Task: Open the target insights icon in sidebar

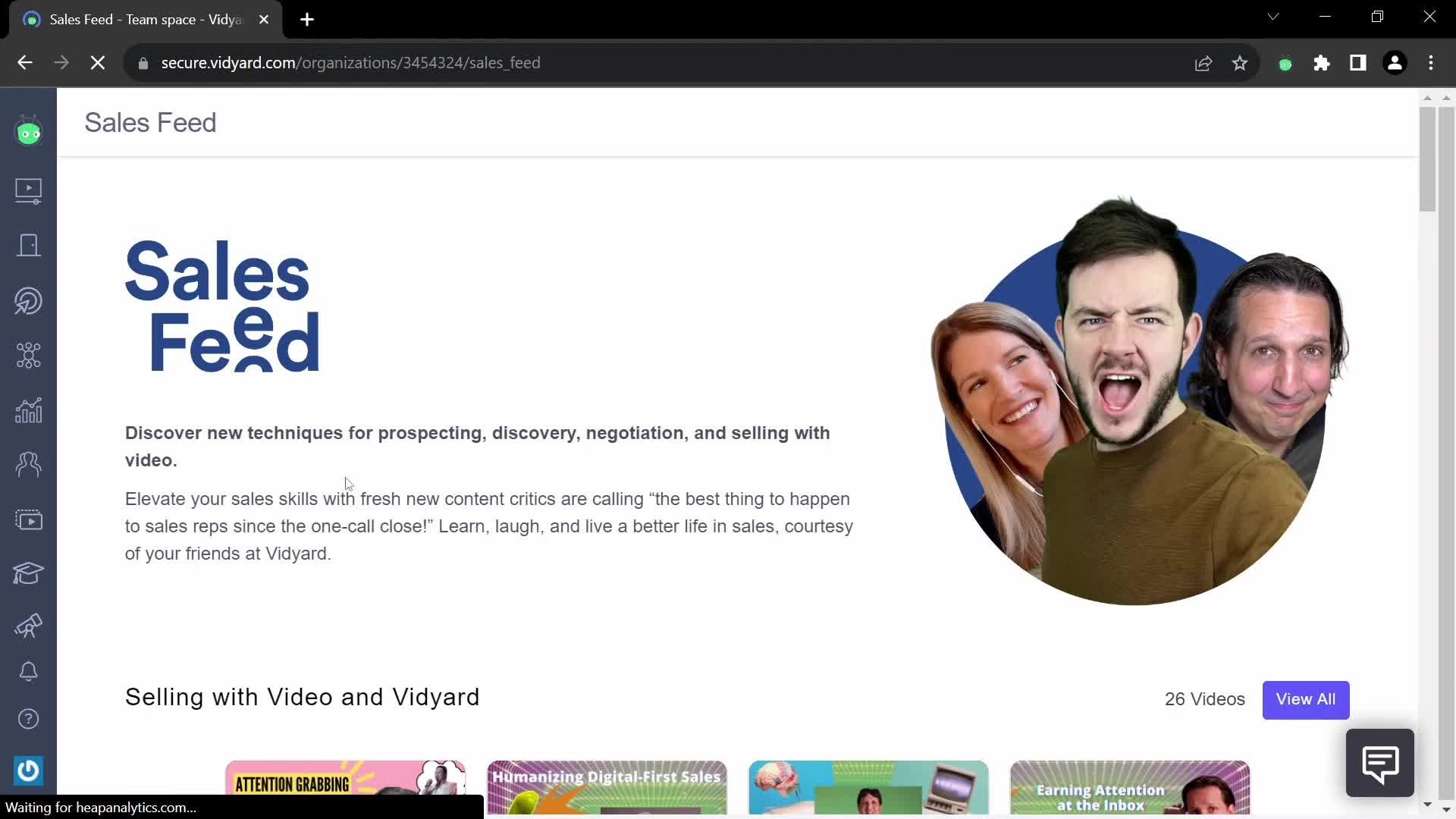Action: tap(29, 301)
